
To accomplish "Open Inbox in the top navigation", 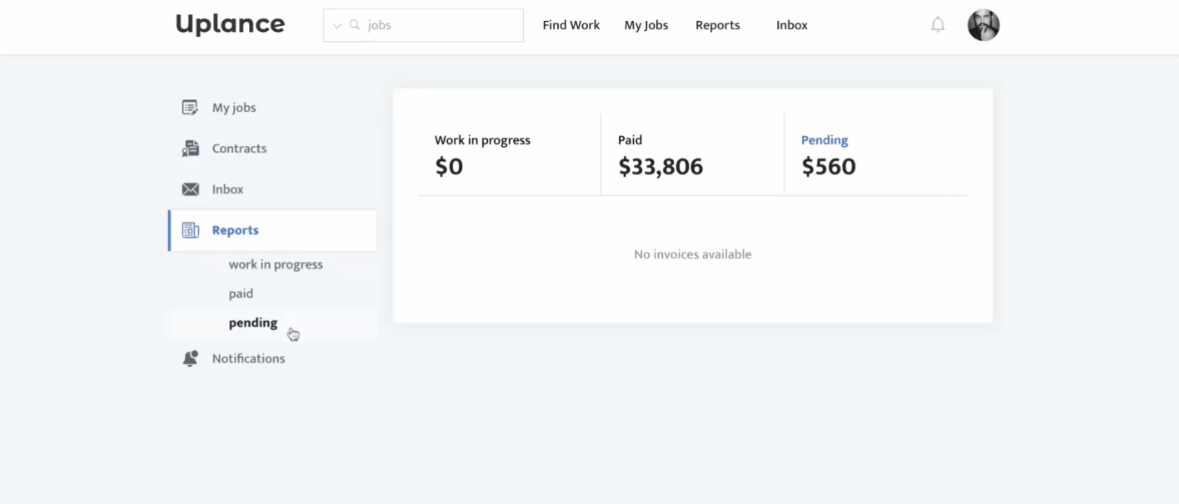I will click(791, 25).
